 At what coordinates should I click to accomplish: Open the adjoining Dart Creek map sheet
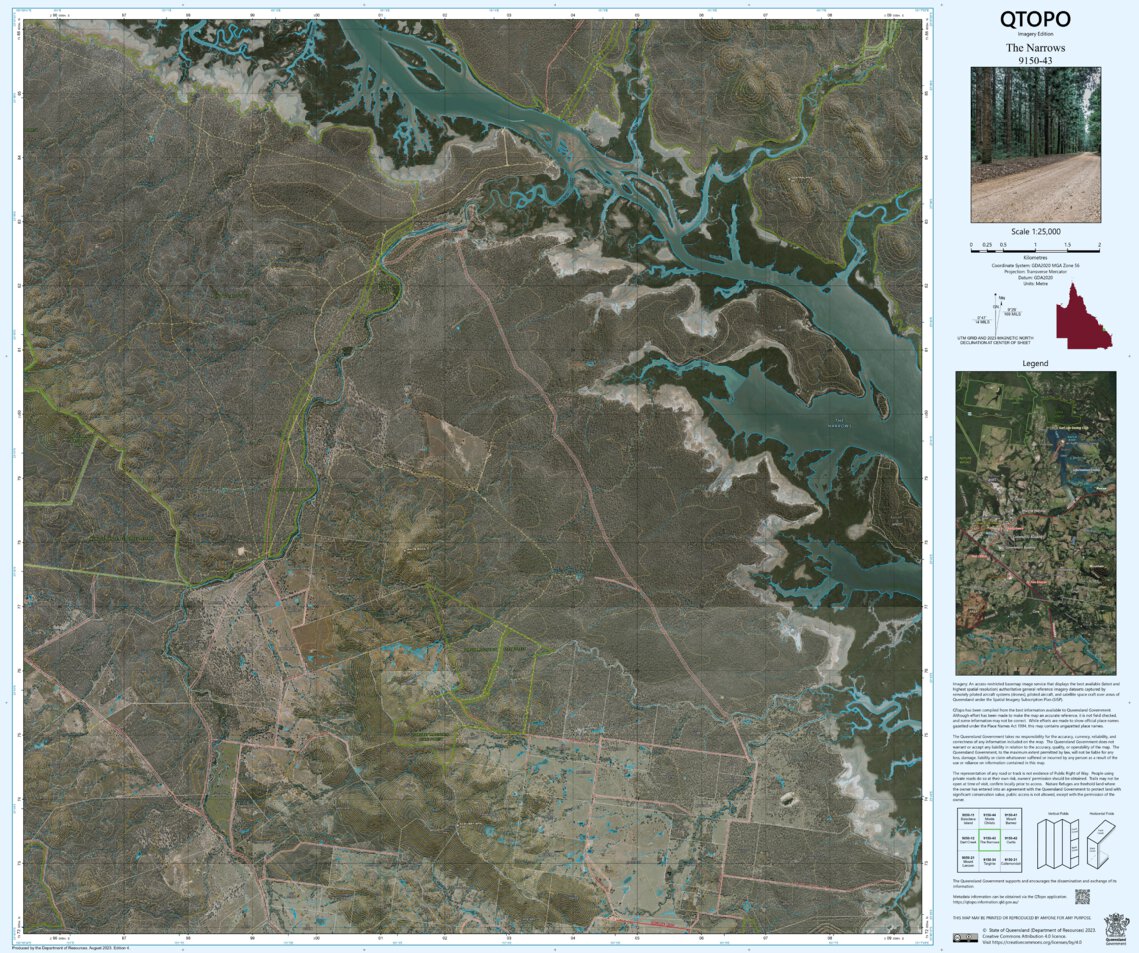[968, 840]
